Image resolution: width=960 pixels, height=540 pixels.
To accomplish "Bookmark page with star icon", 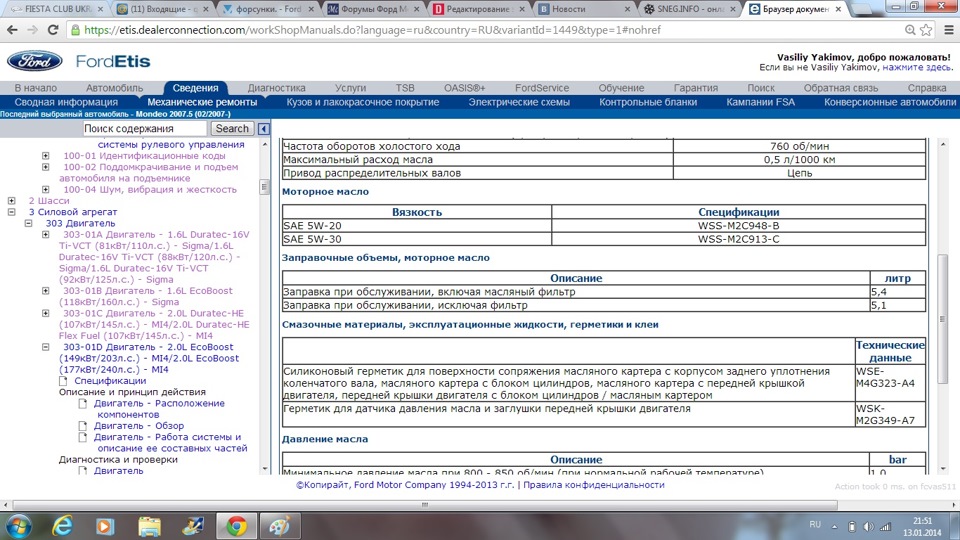I will coord(926,29).
